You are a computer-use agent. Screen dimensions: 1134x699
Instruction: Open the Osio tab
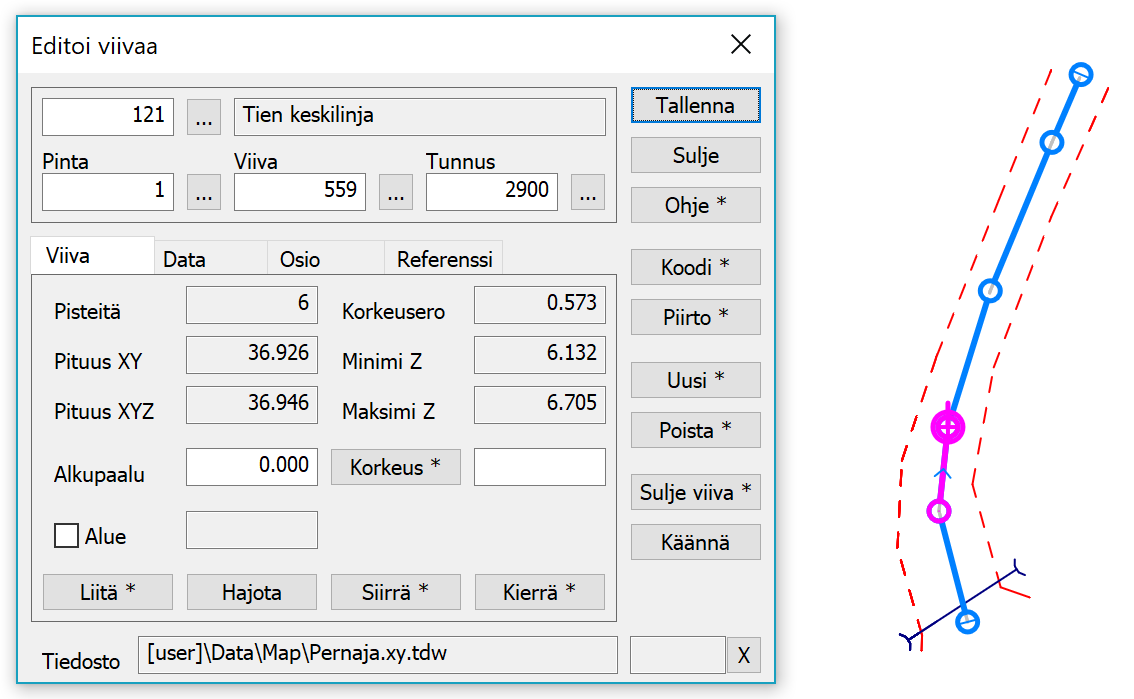pyautogui.click(x=300, y=259)
